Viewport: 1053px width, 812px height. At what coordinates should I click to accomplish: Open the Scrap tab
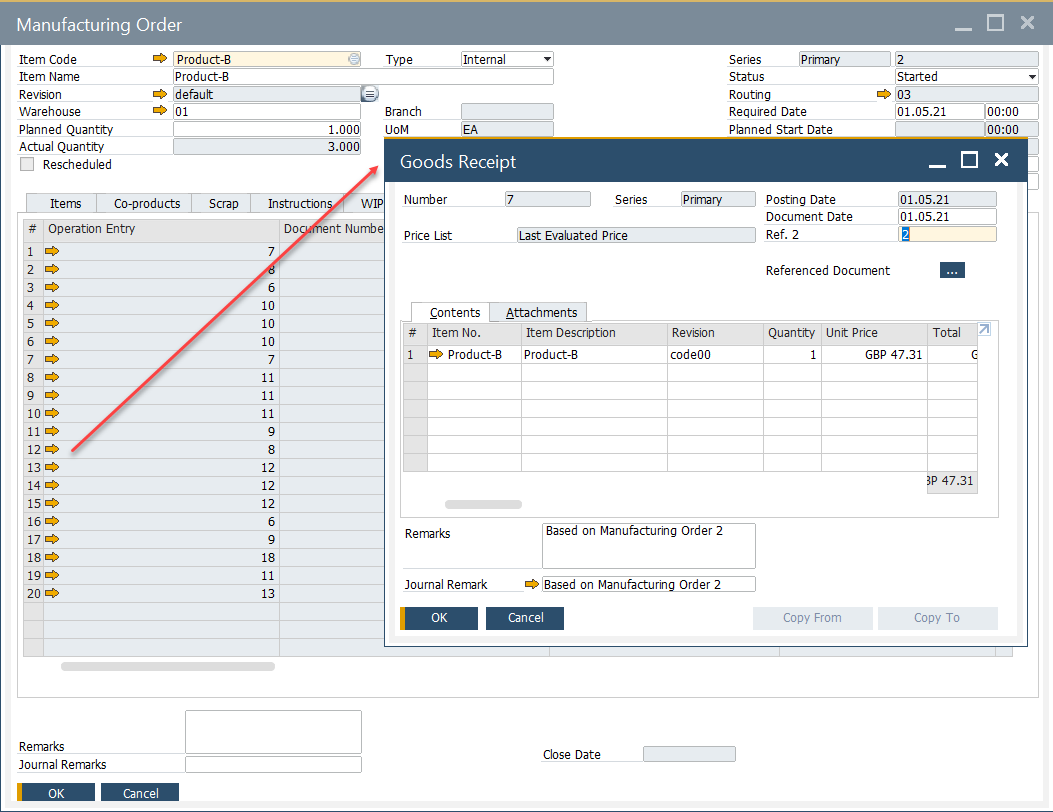[x=221, y=203]
